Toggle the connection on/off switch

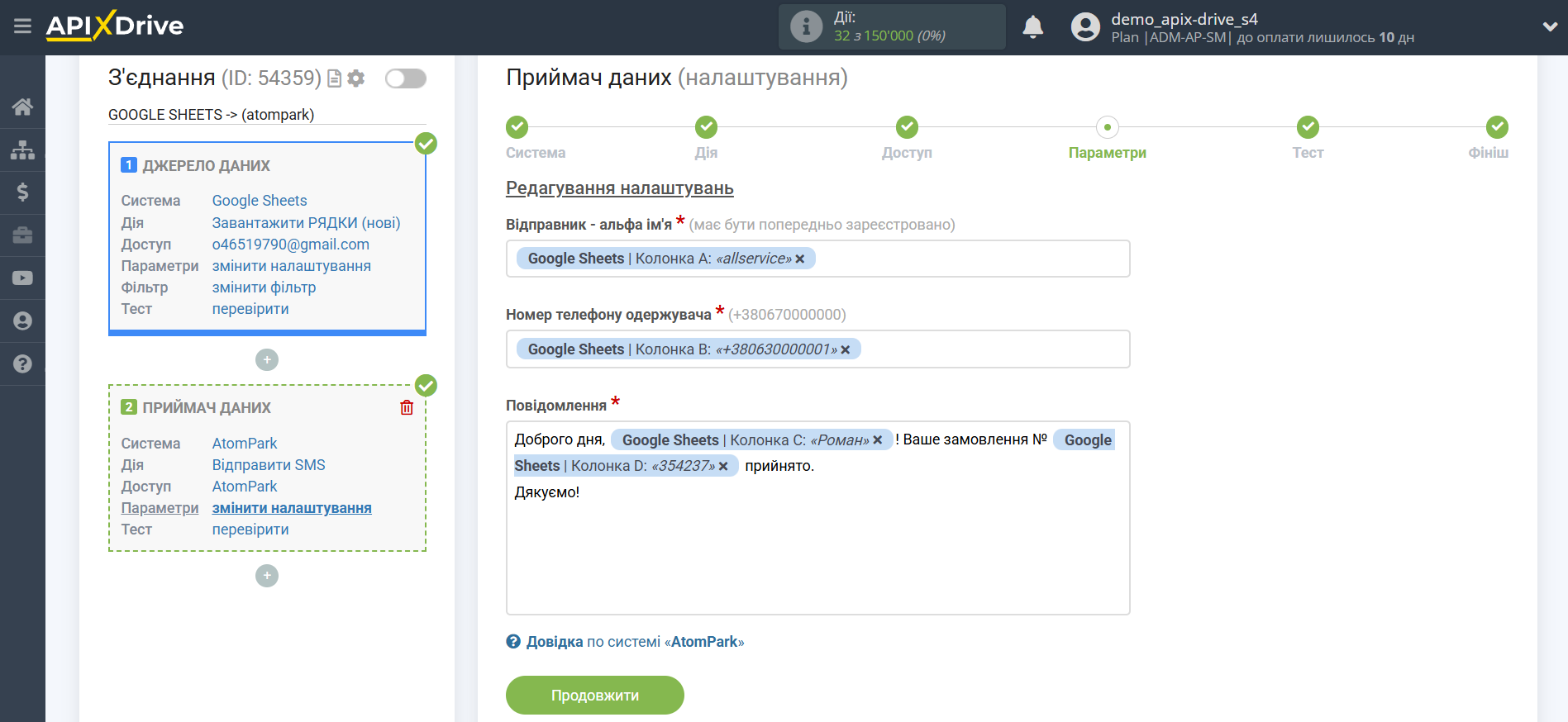(x=406, y=78)
